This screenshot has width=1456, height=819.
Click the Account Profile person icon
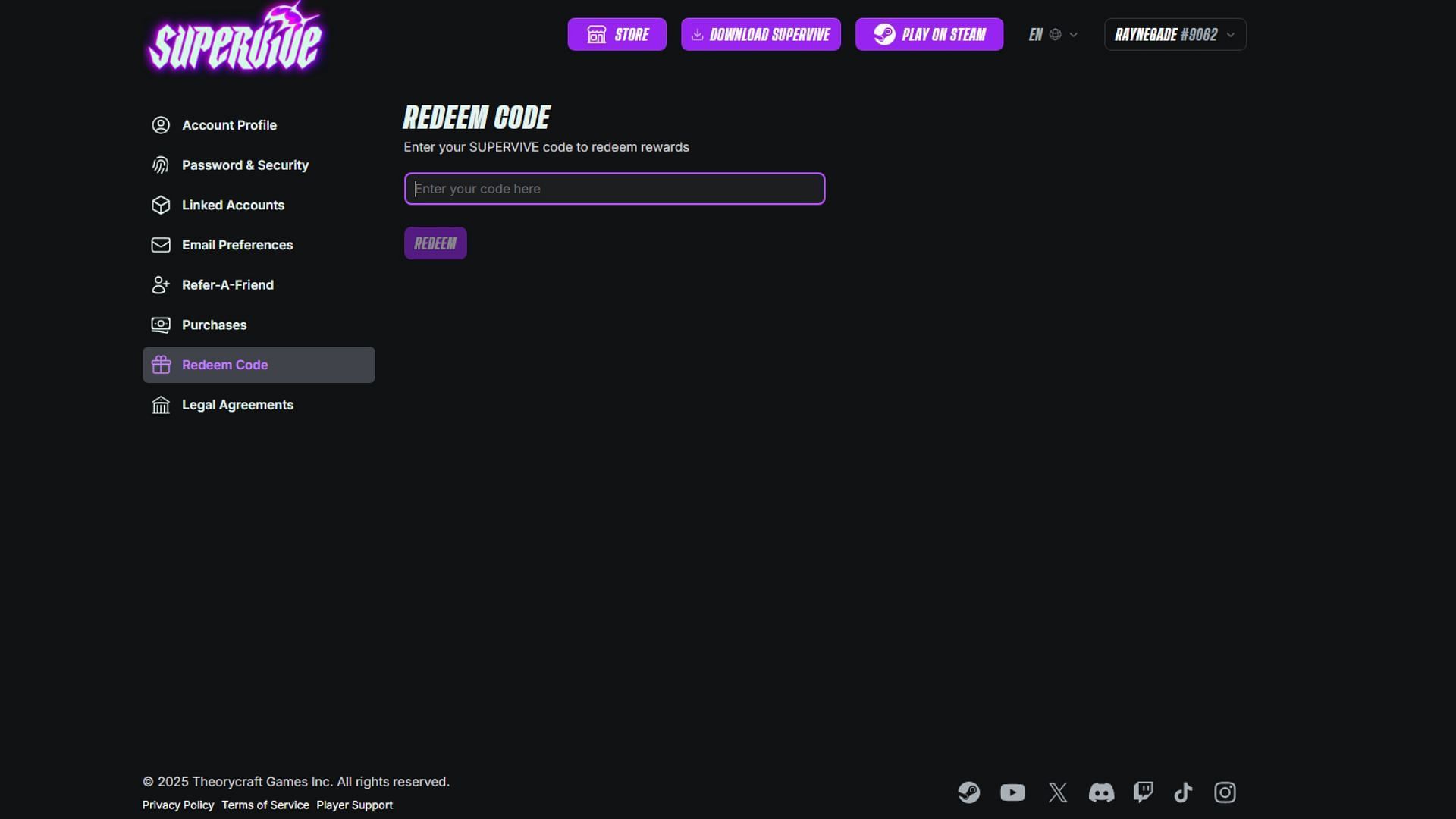(x=161, y=125)
